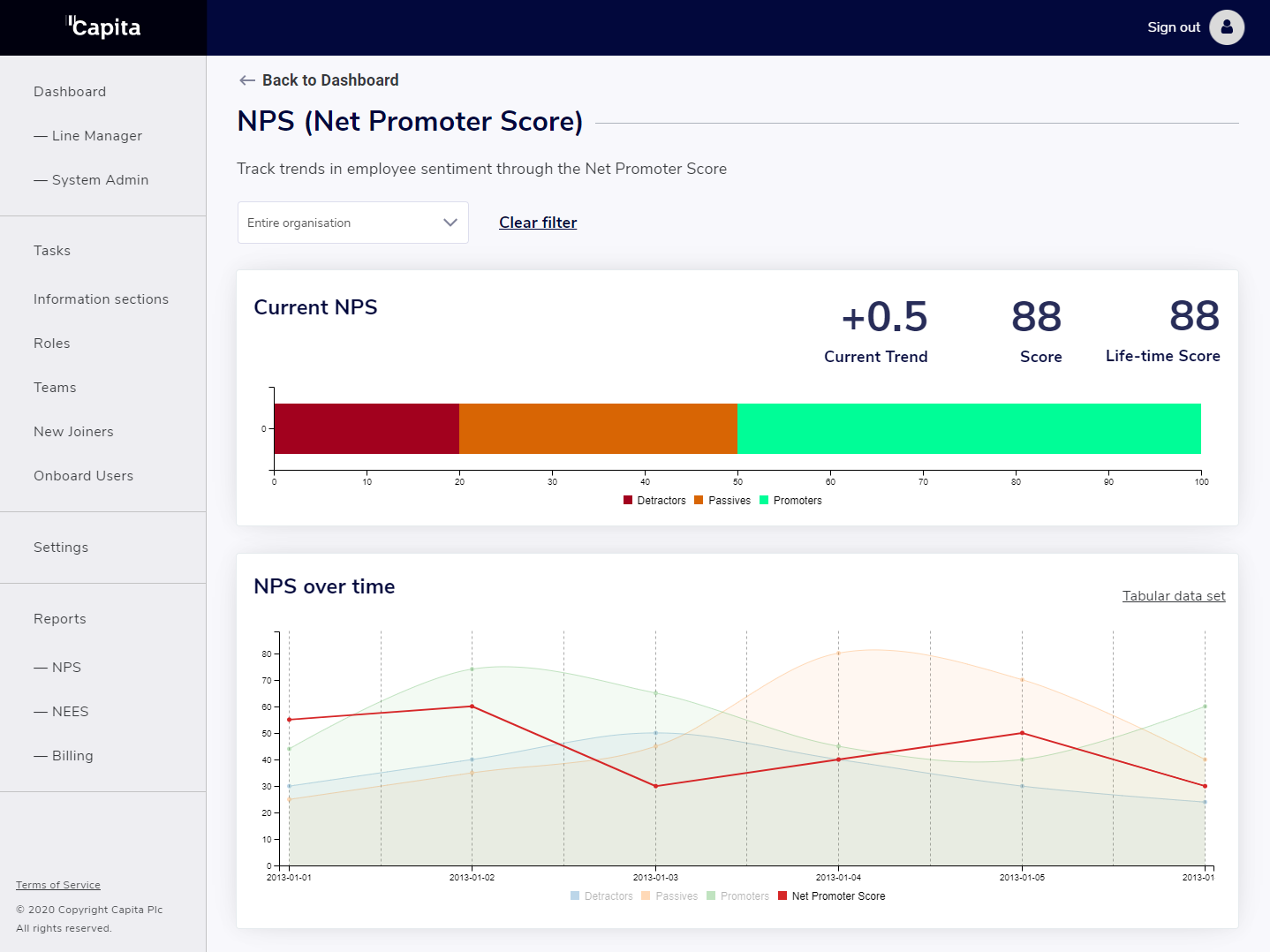The width and height of the screenshot is (1270, 952).
Task: Open the Terms of Service link
Action: pos(58,885)
